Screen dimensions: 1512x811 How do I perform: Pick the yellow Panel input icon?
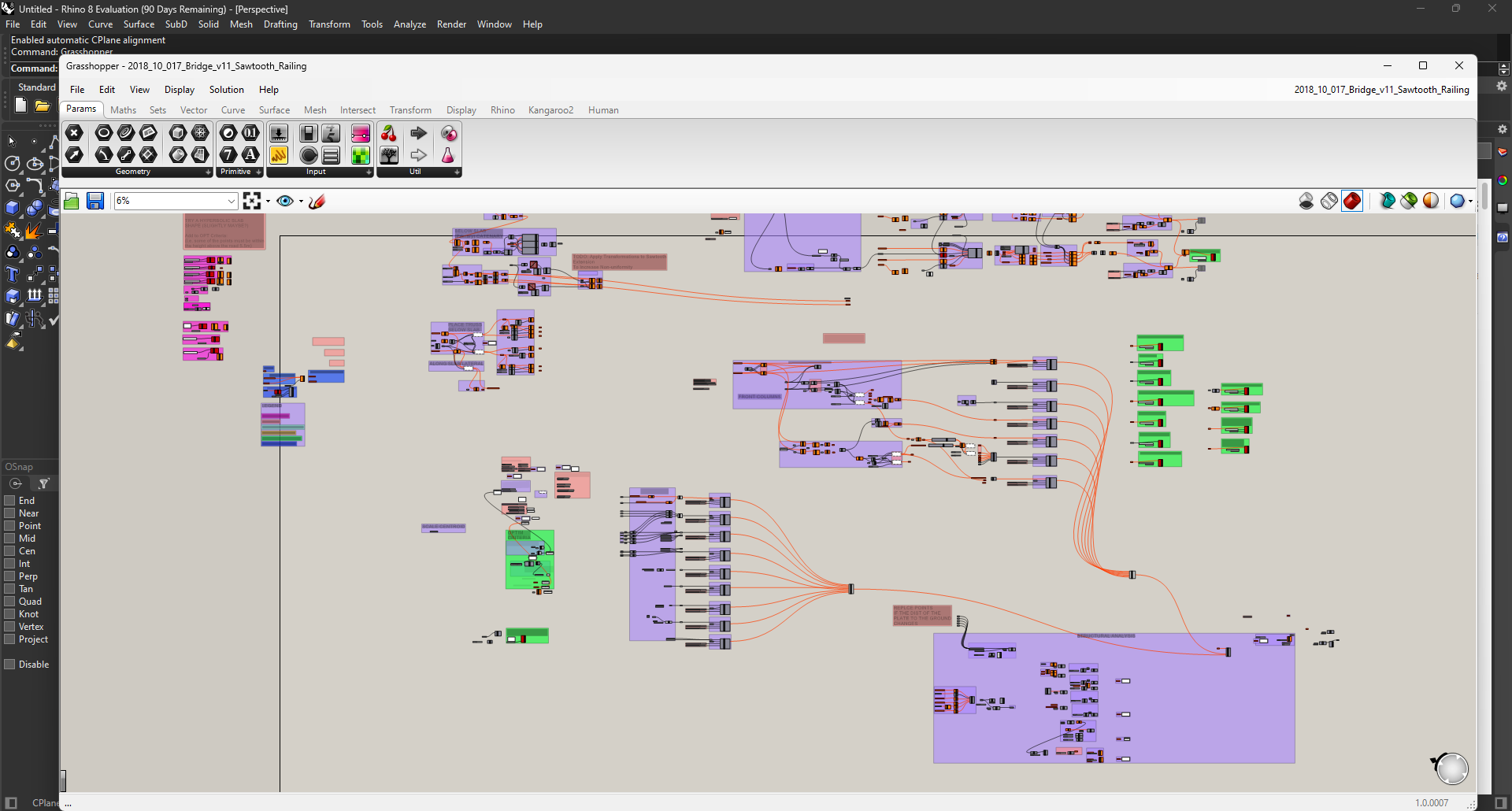click(279, 155)
